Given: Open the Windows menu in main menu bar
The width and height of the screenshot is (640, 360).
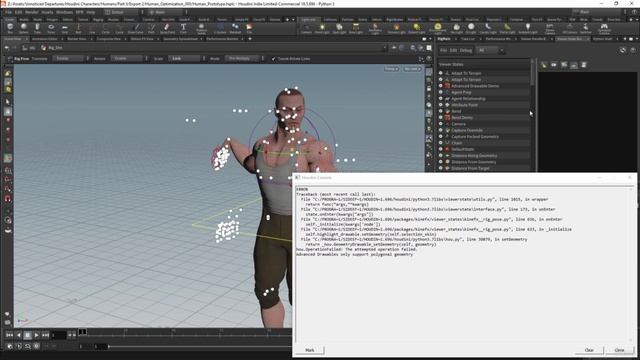Looking at the screenshot, I should (64, 12).
